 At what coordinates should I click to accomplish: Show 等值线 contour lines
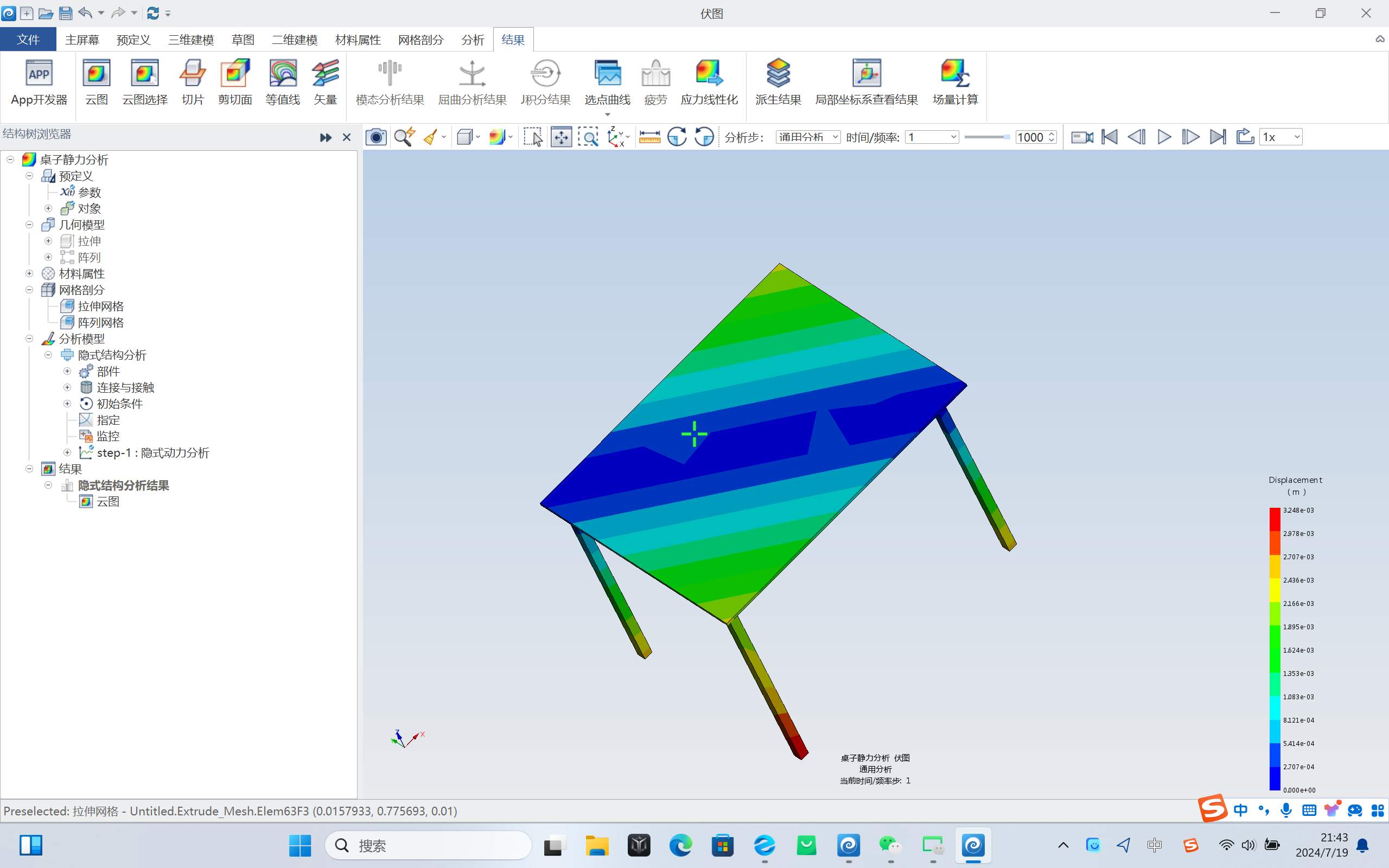pos(282,82)
